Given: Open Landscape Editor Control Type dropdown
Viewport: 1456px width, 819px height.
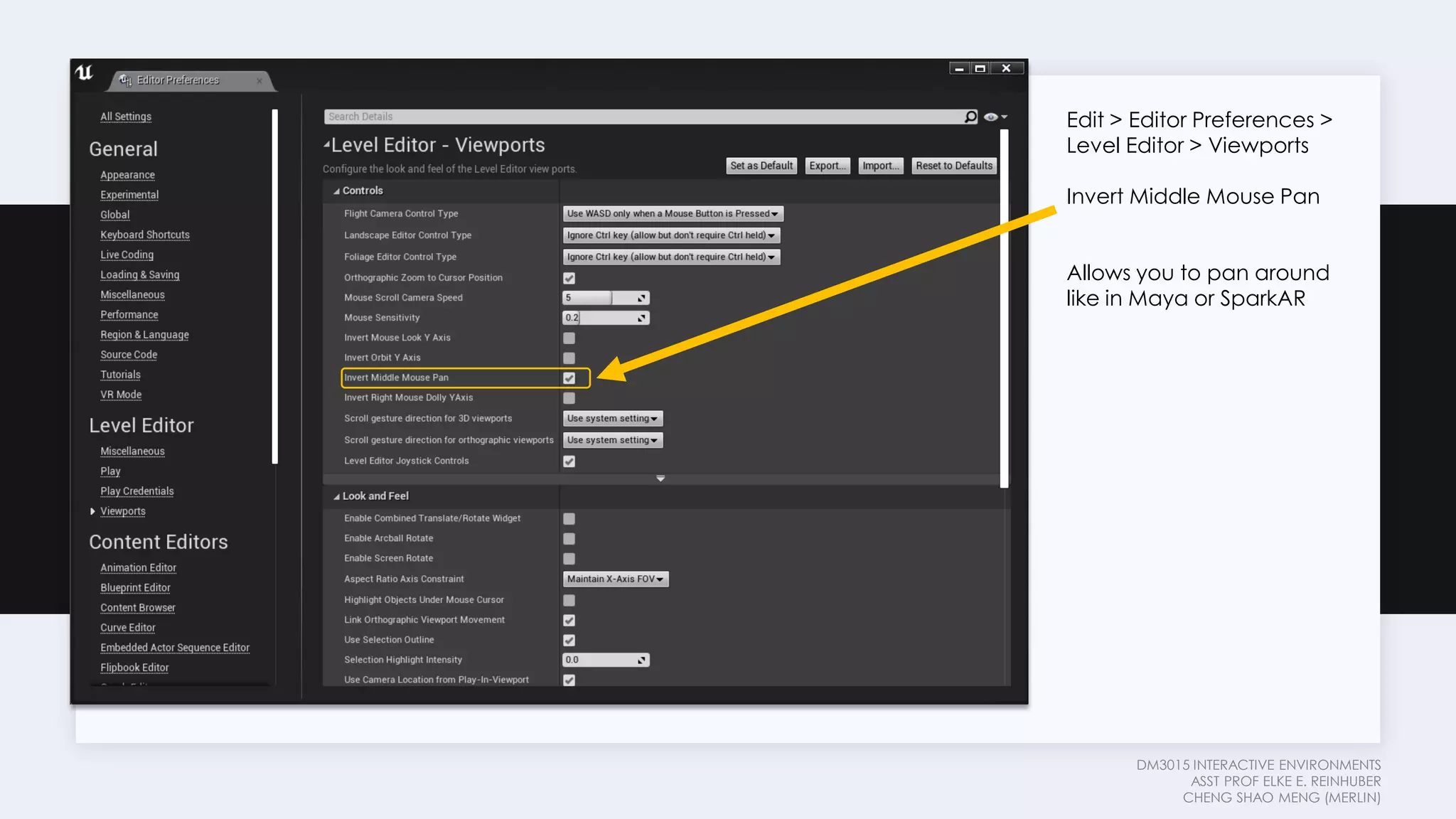Looking at the screenshot, I should (x=671, y=235).
